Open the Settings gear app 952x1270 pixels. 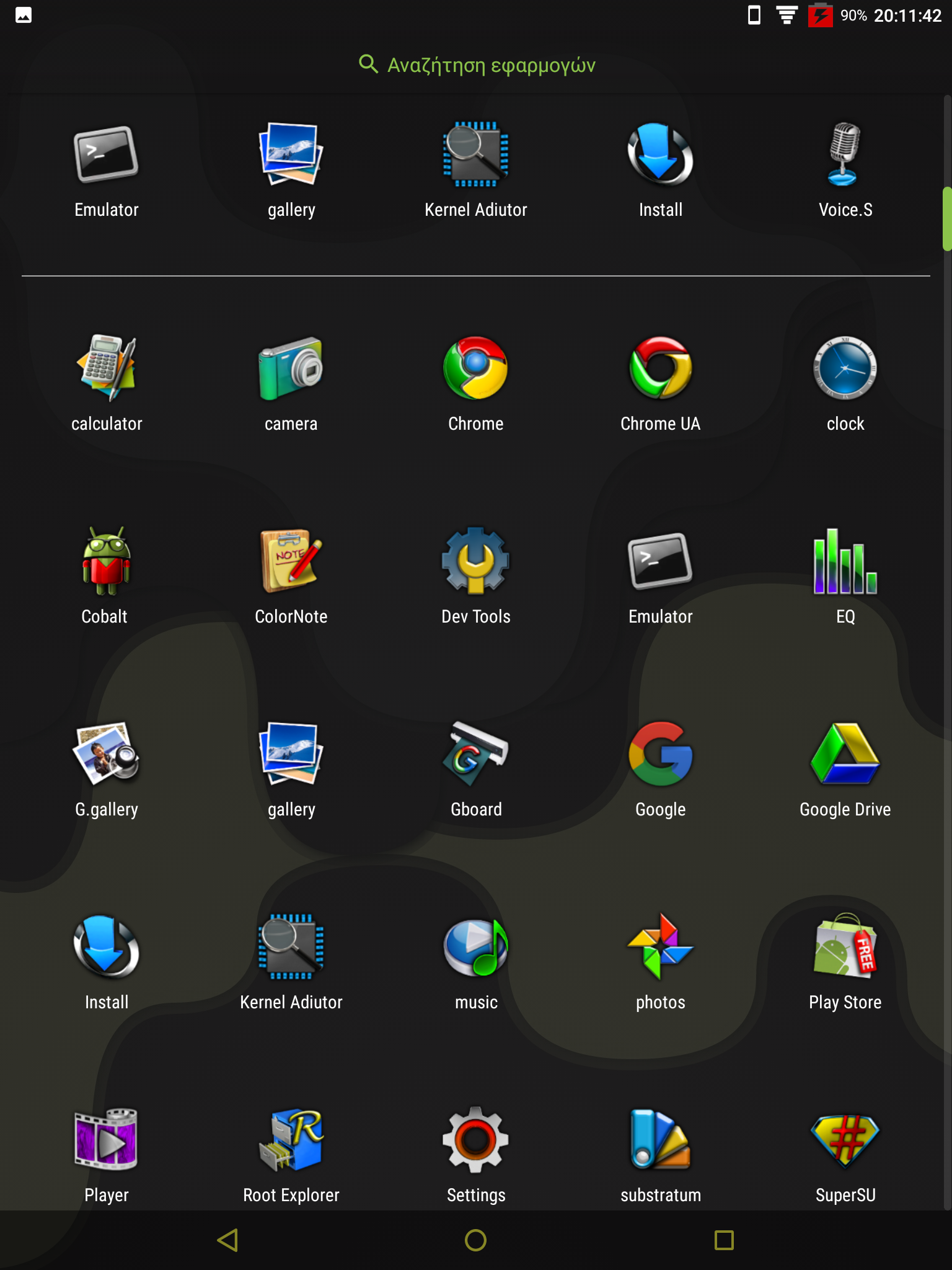coord(476,1155)
